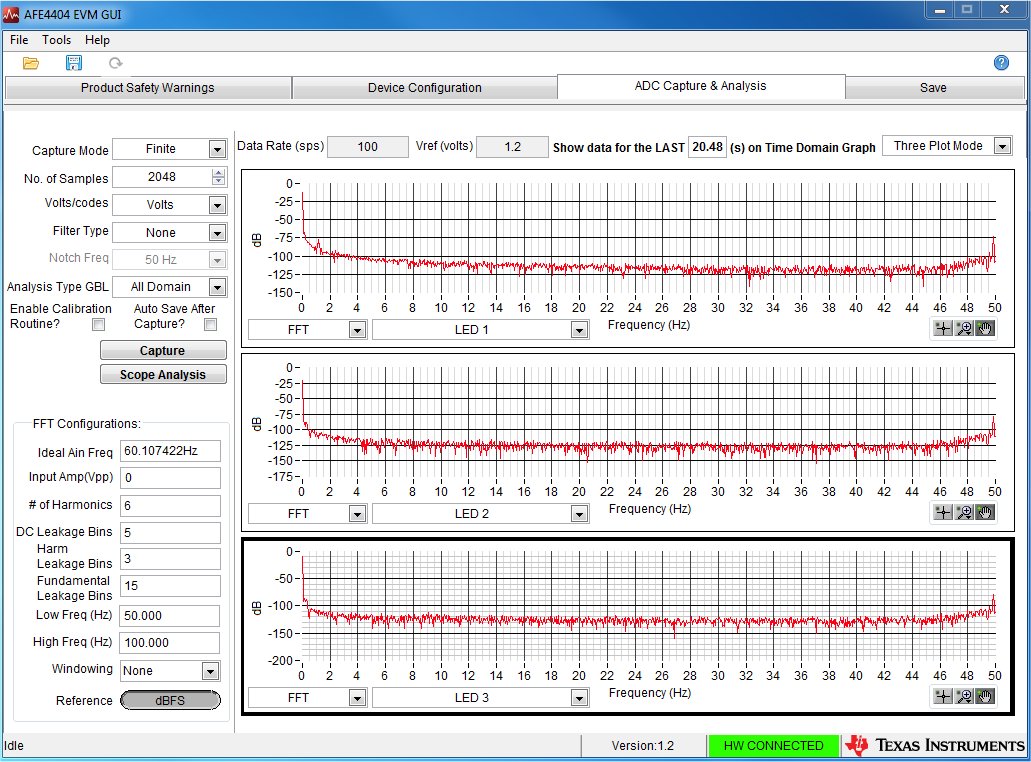Open the Capture Mode dropdown
This screenshot has width=1031, height=762.
pos(217,150)
